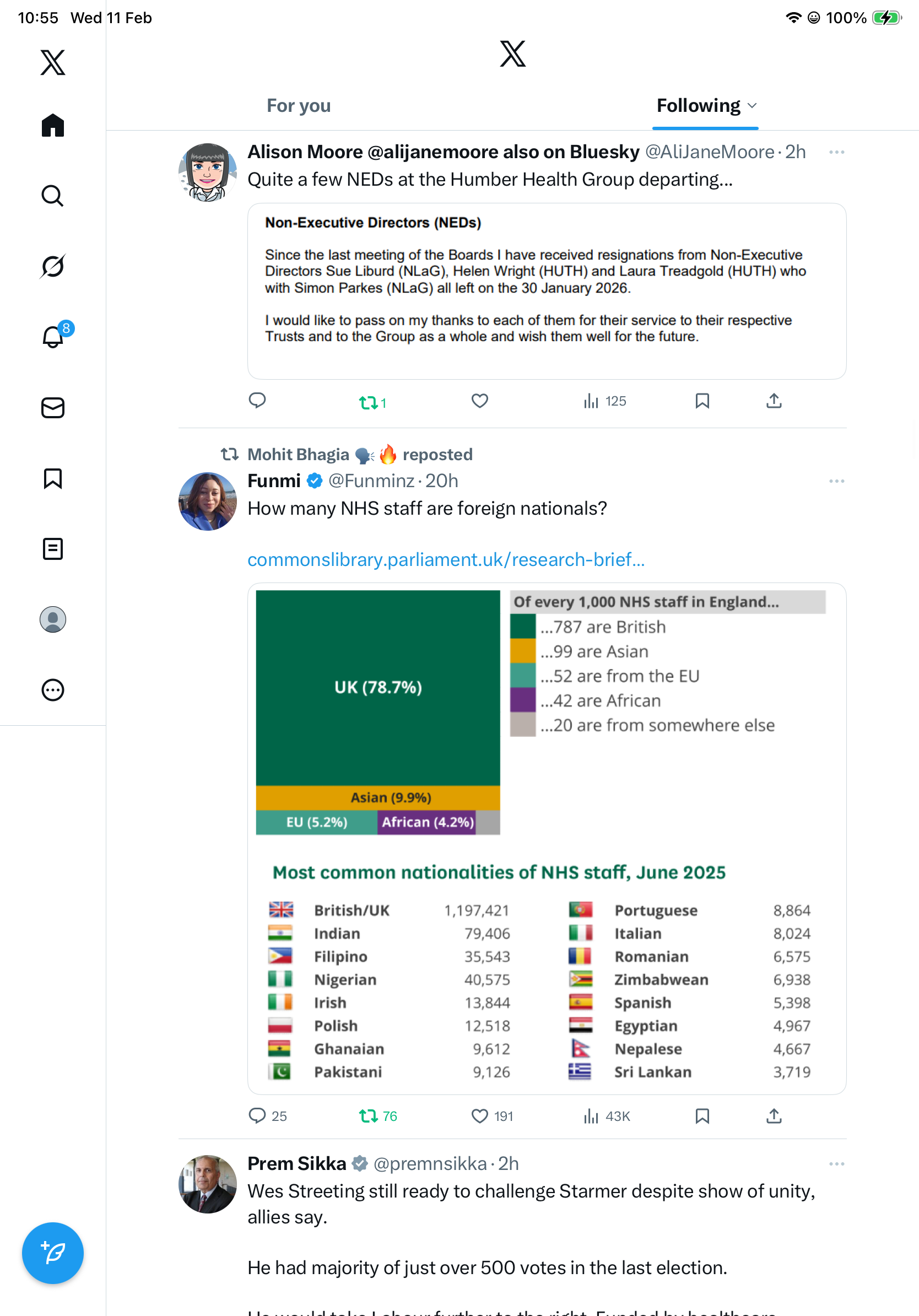Like Alison Moore's NEDs post
Screen dimensions: 919x1316
click(x=479, y=401)
